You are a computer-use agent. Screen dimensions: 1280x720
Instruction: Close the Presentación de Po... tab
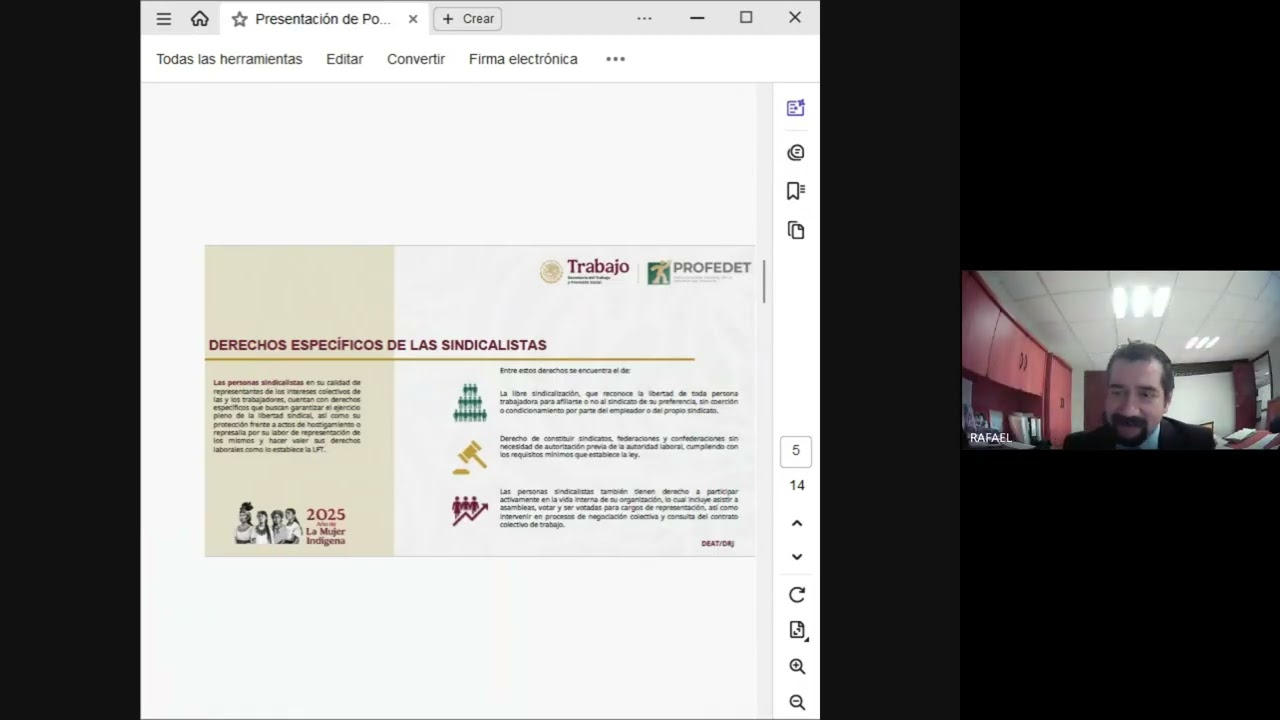413,19
